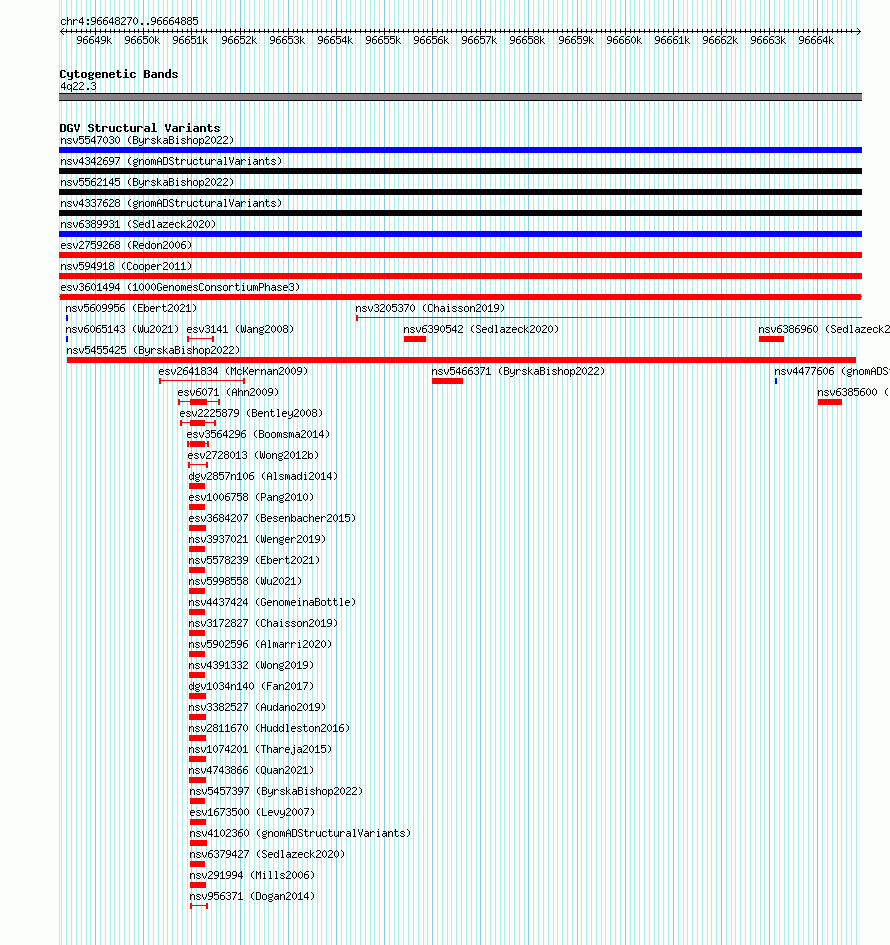Click the red block under nsv6390542
This screenshot has height=945, width=890.
click(415, 339)
